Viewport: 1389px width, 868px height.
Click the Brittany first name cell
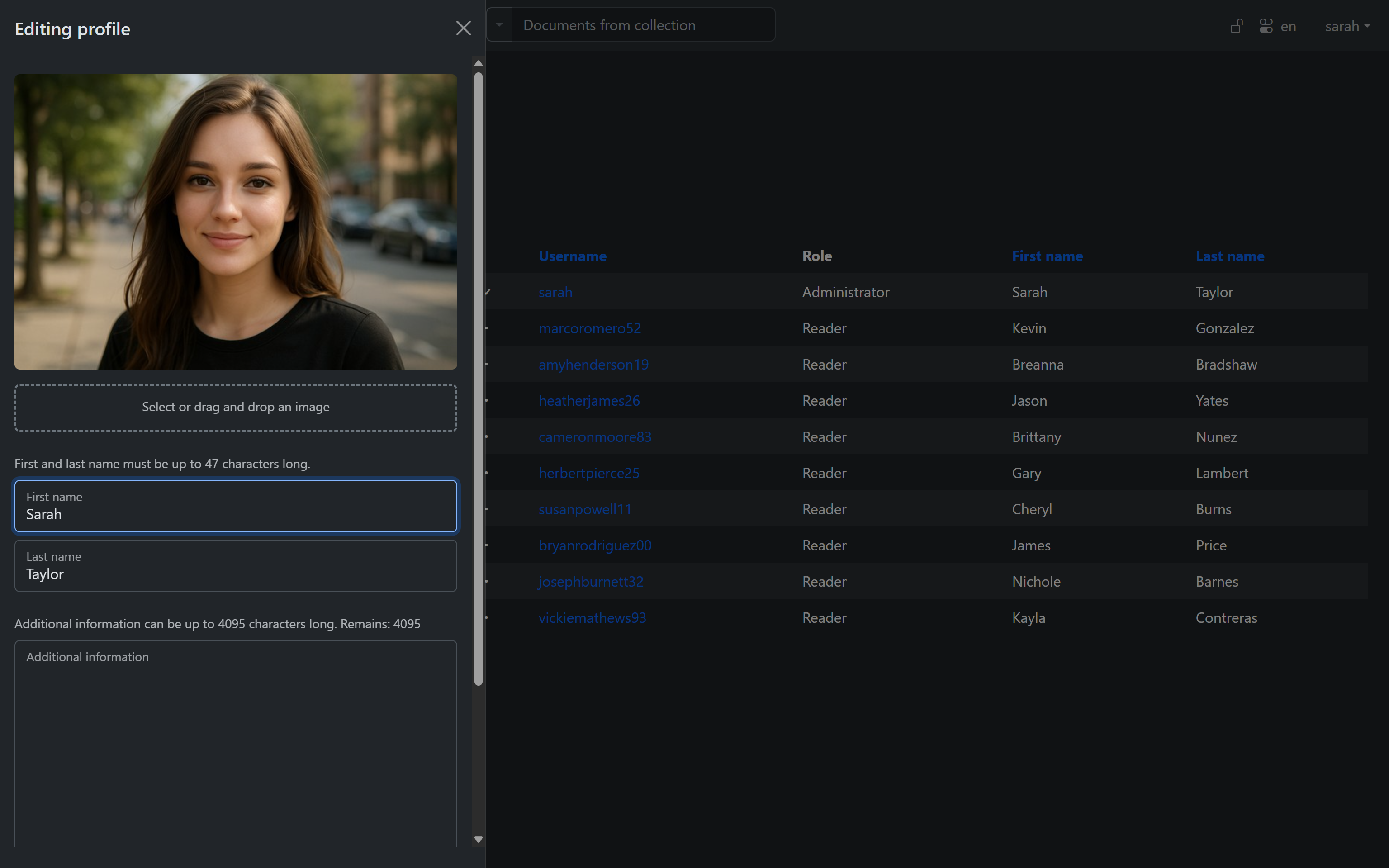tap(1037, 437)
